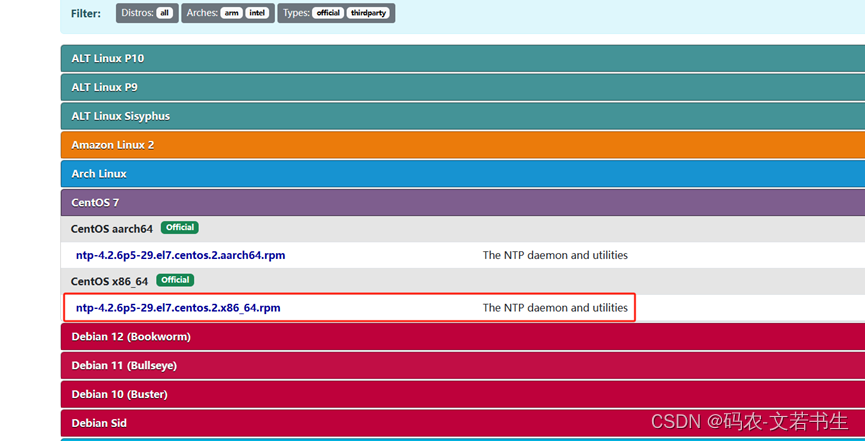865x441 pixels.
Task: Click the NTP description in the x86_64 row
Action: point(555,308)
